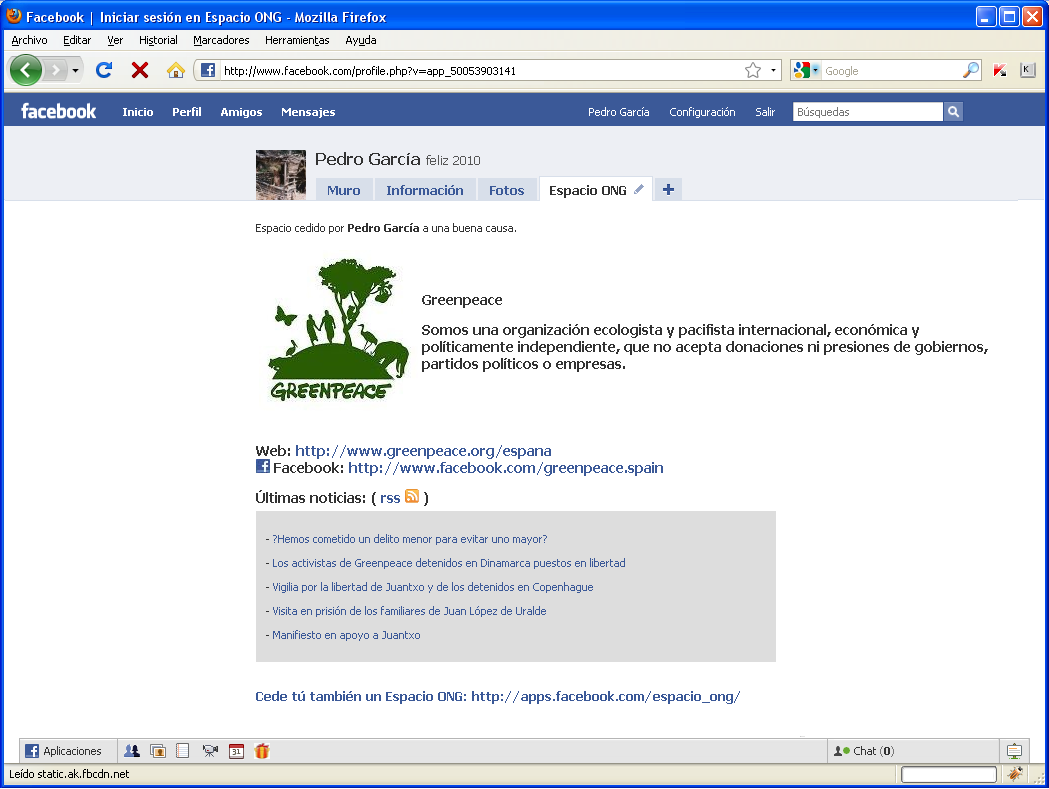Open the Herramientas menu
The image size is (1049, 789).
[297, 40]
